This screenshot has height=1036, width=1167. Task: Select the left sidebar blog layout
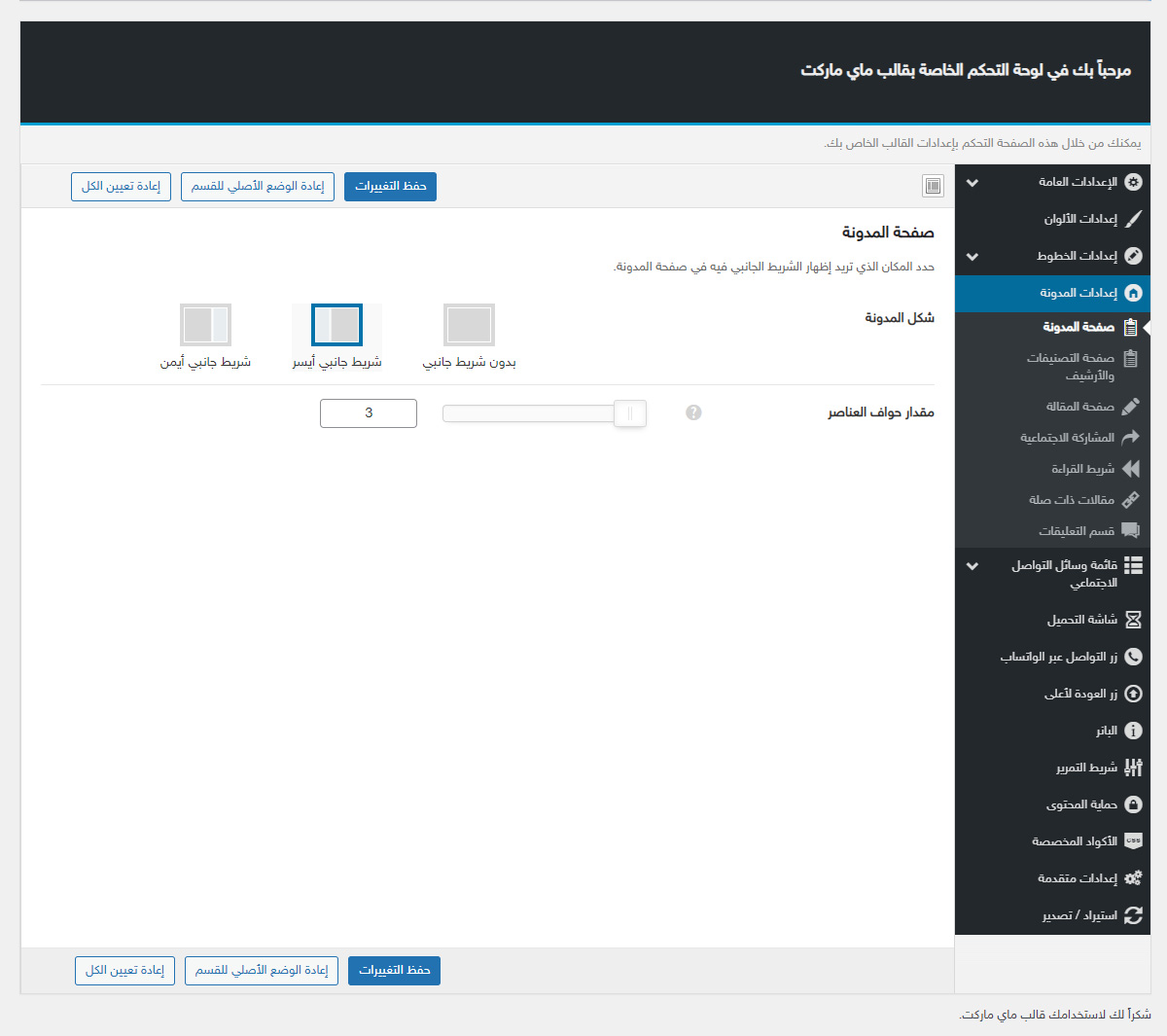(x=336, y=325)
